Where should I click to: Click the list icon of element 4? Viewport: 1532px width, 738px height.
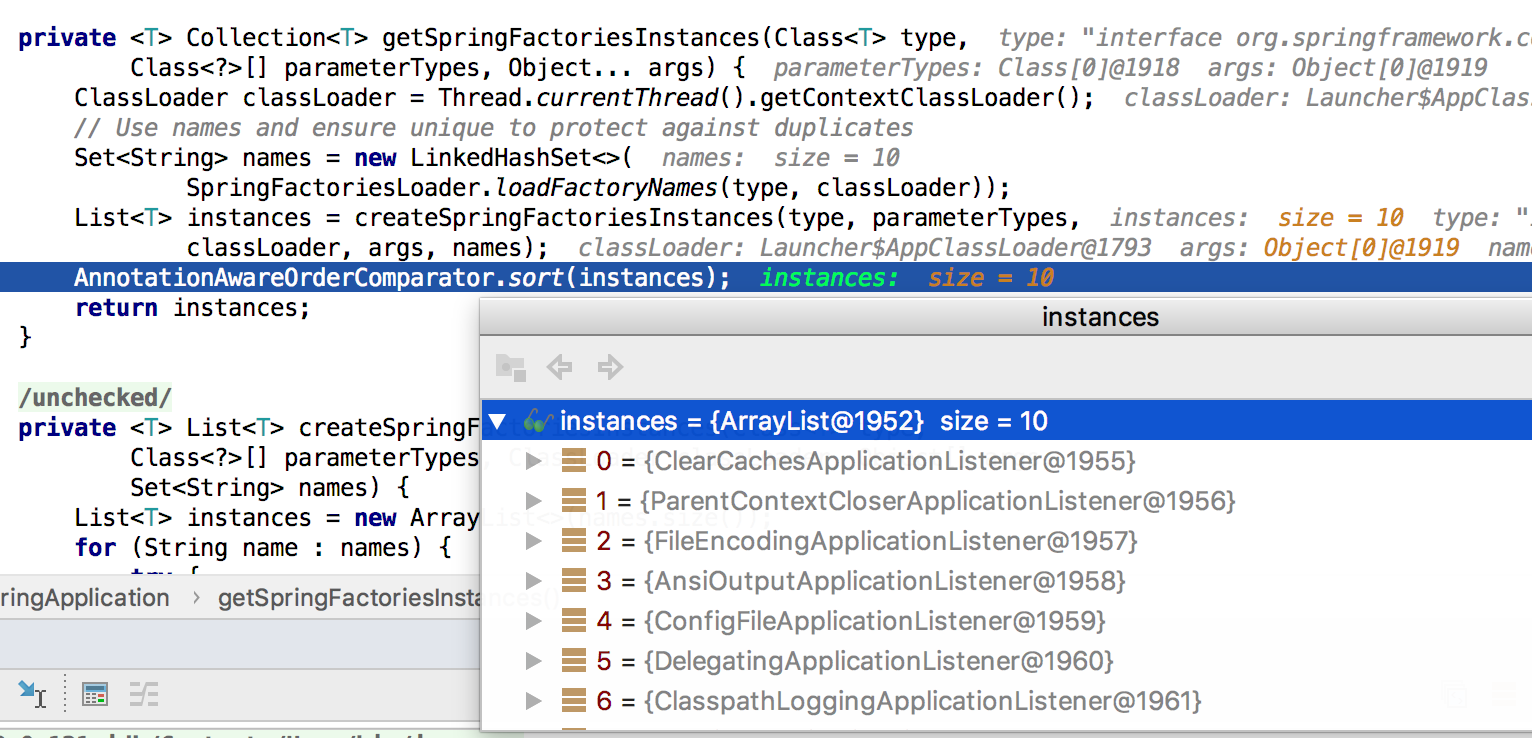[x=573, y=621]
